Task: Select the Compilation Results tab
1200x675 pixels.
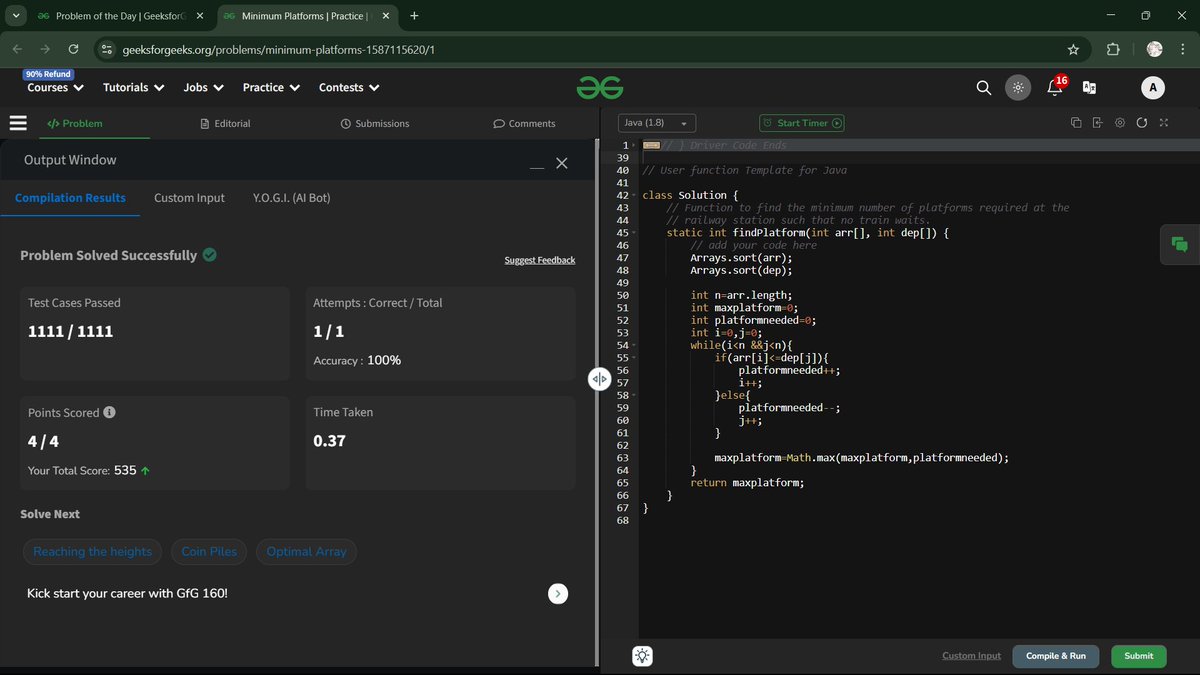Action: [70, 198]
